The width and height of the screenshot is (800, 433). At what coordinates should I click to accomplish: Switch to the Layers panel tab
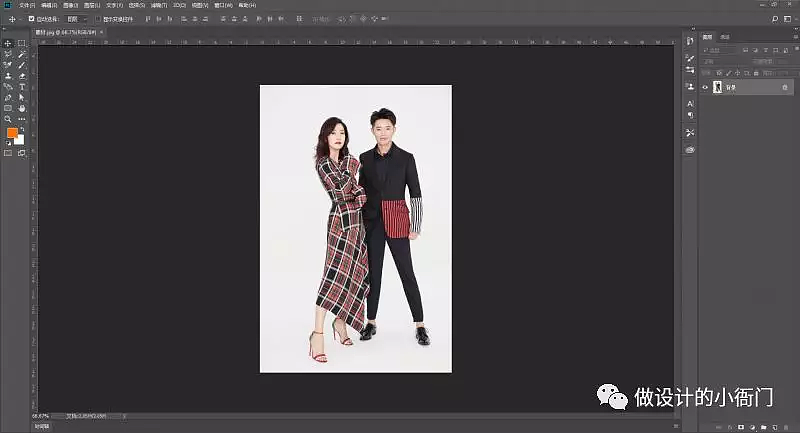(707, 37)
